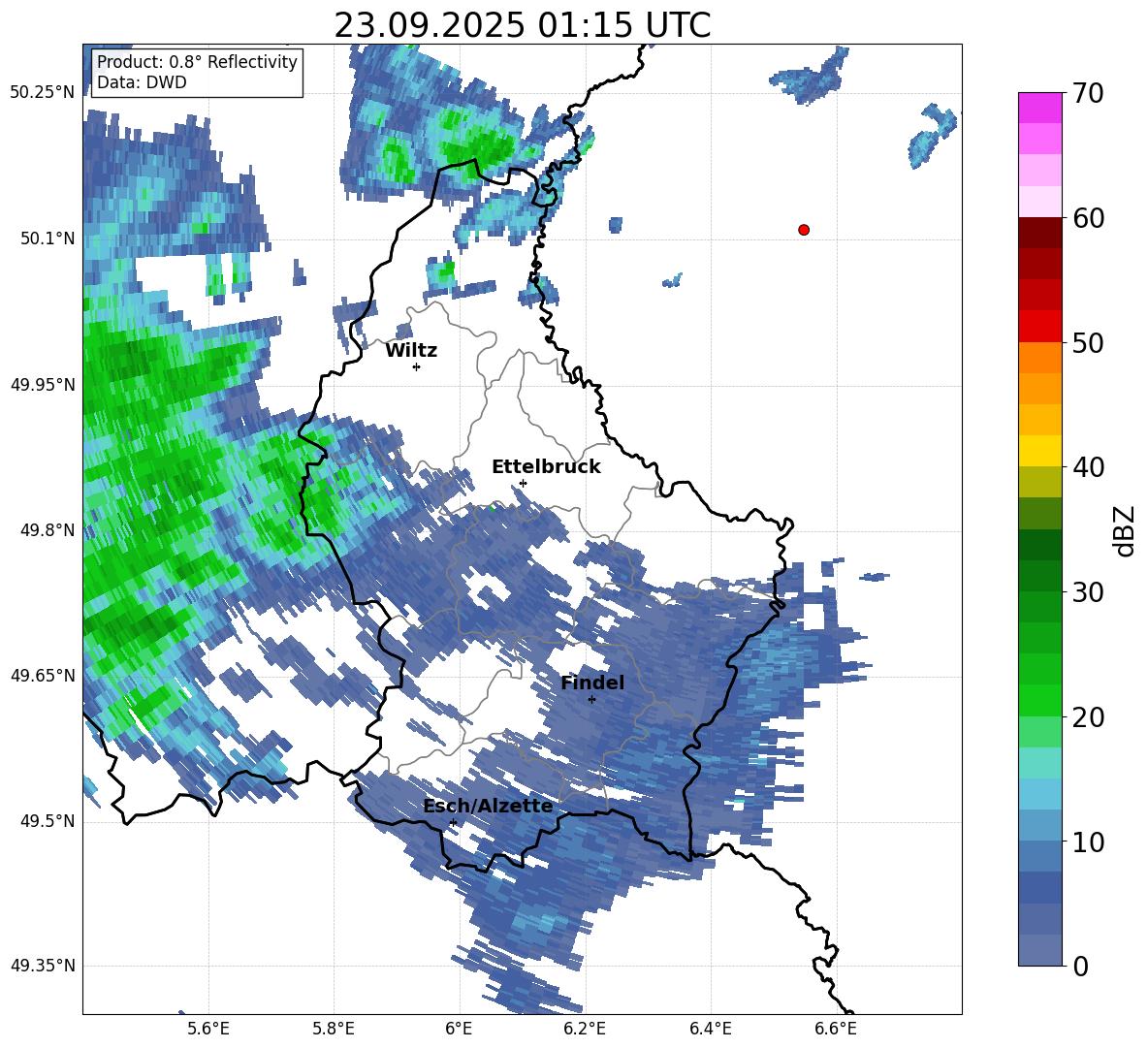Image resolution: width=1148 pixels, height=1048 pixels.
Task: Click the 5.8°E longitude label
Action: [x=334, y=1029]
